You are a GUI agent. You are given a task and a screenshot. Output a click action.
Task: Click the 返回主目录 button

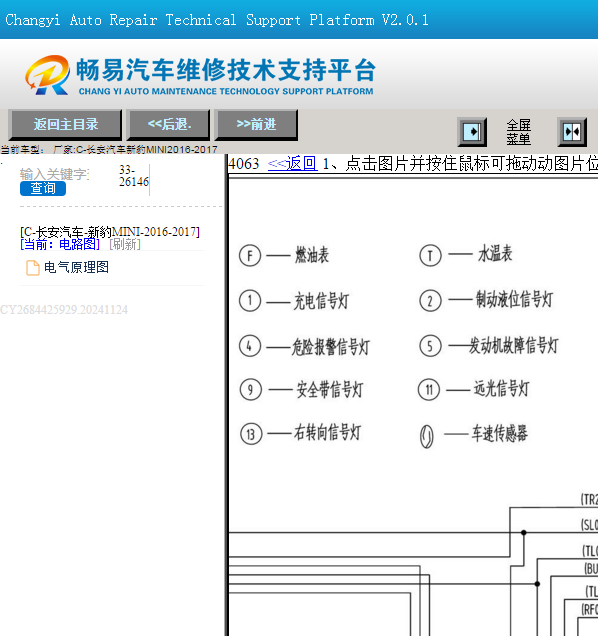tap(65, 125)
